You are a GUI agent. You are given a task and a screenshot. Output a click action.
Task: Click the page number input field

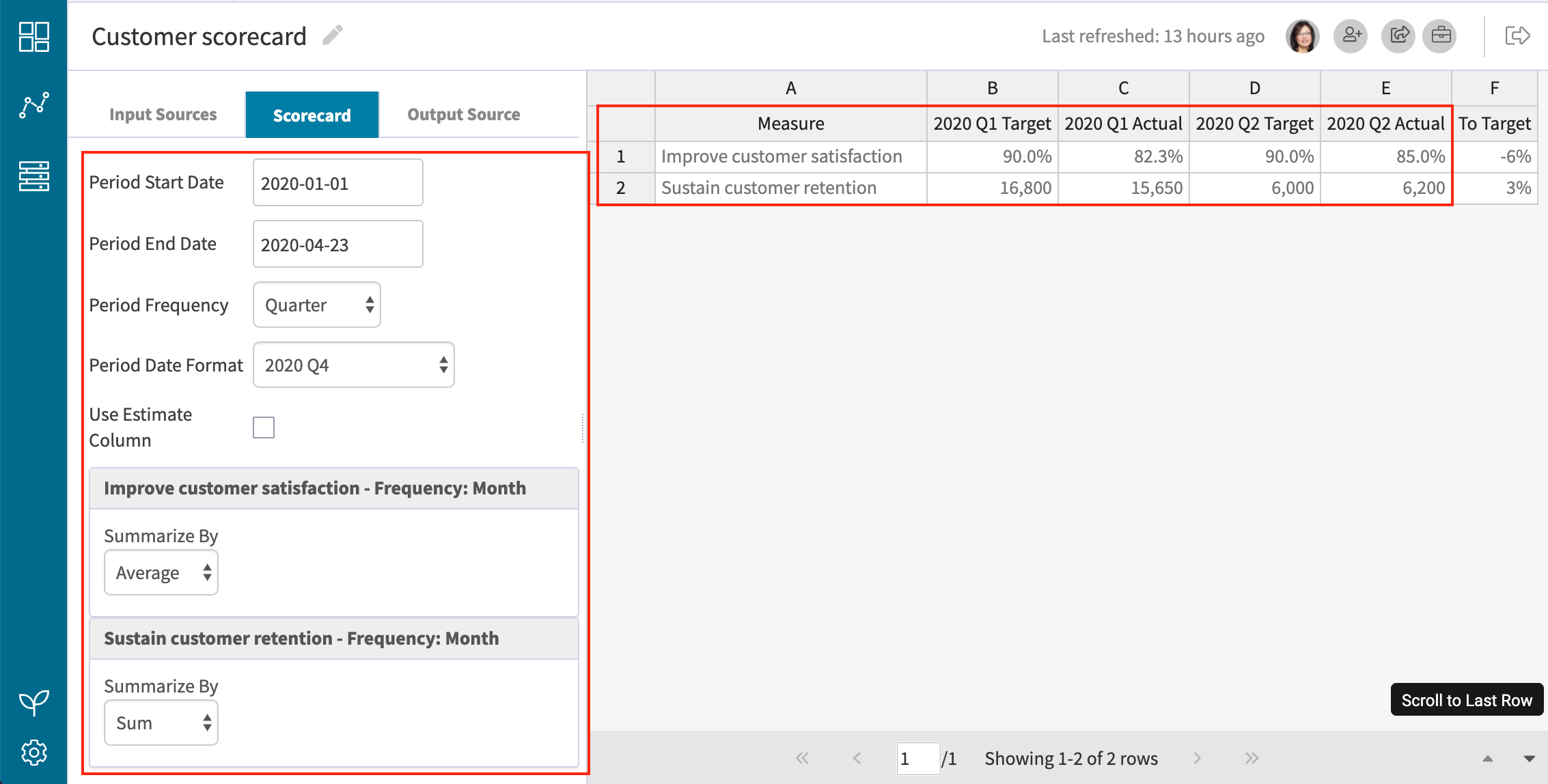pyautogui.click(x=918, y=758)
